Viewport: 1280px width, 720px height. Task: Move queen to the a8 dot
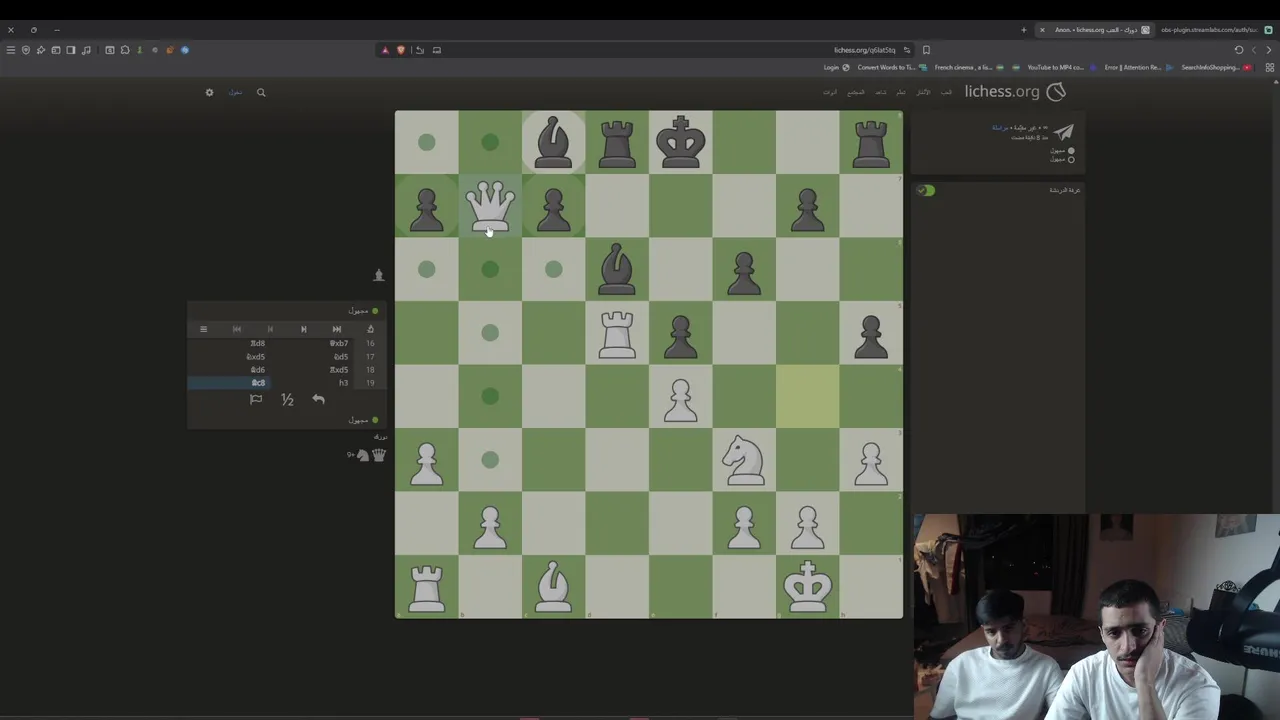tap(427, 142)
